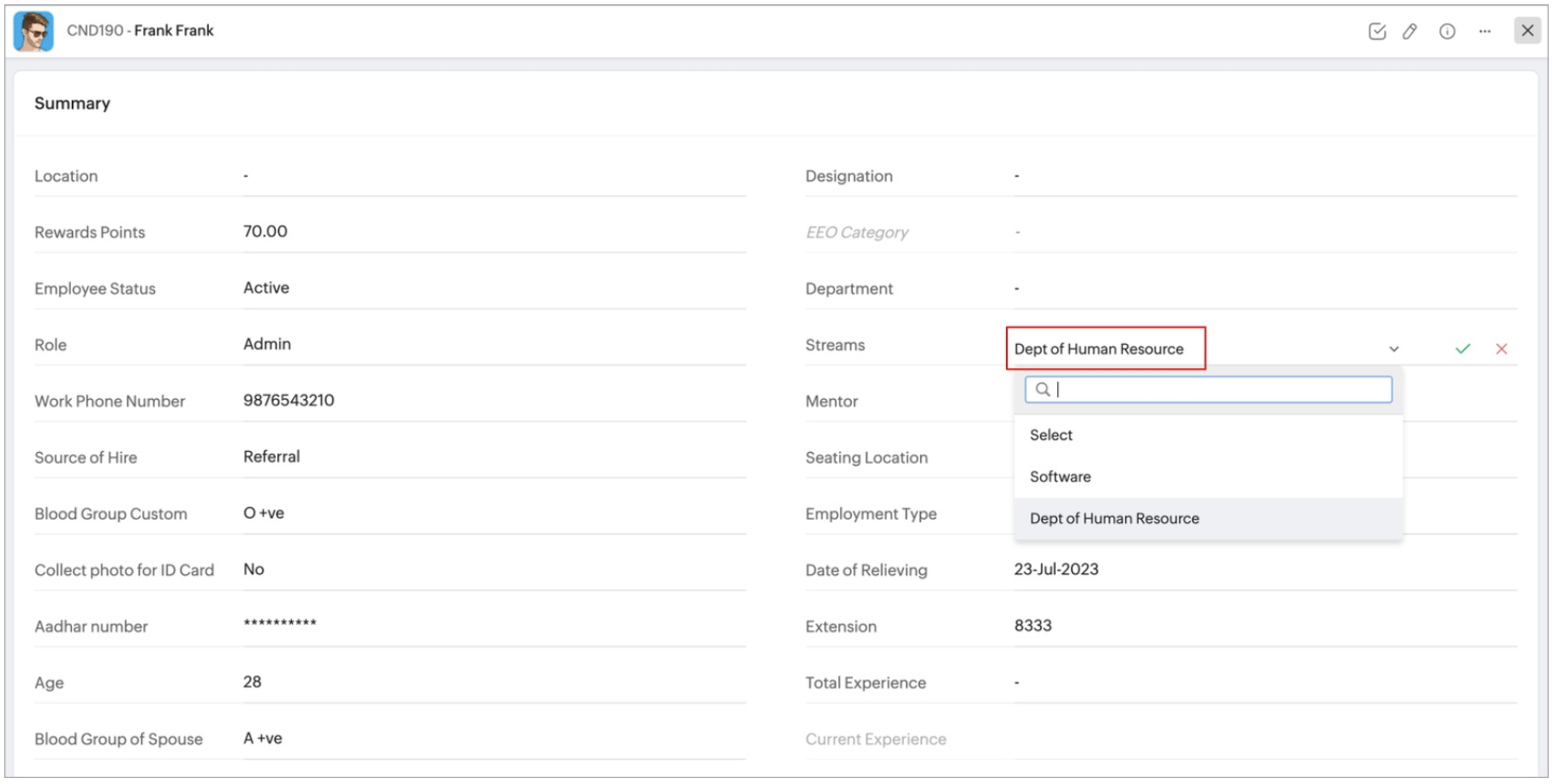Click into the Streams search box

[x=1216, y=390]
